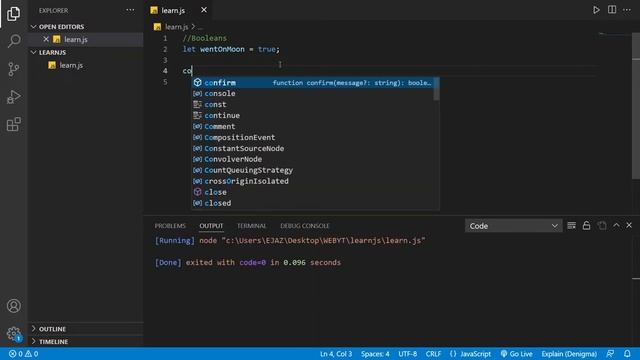640x360 pixels.
Task: Select the console suggestion
Action: click(x=313, y=93)
